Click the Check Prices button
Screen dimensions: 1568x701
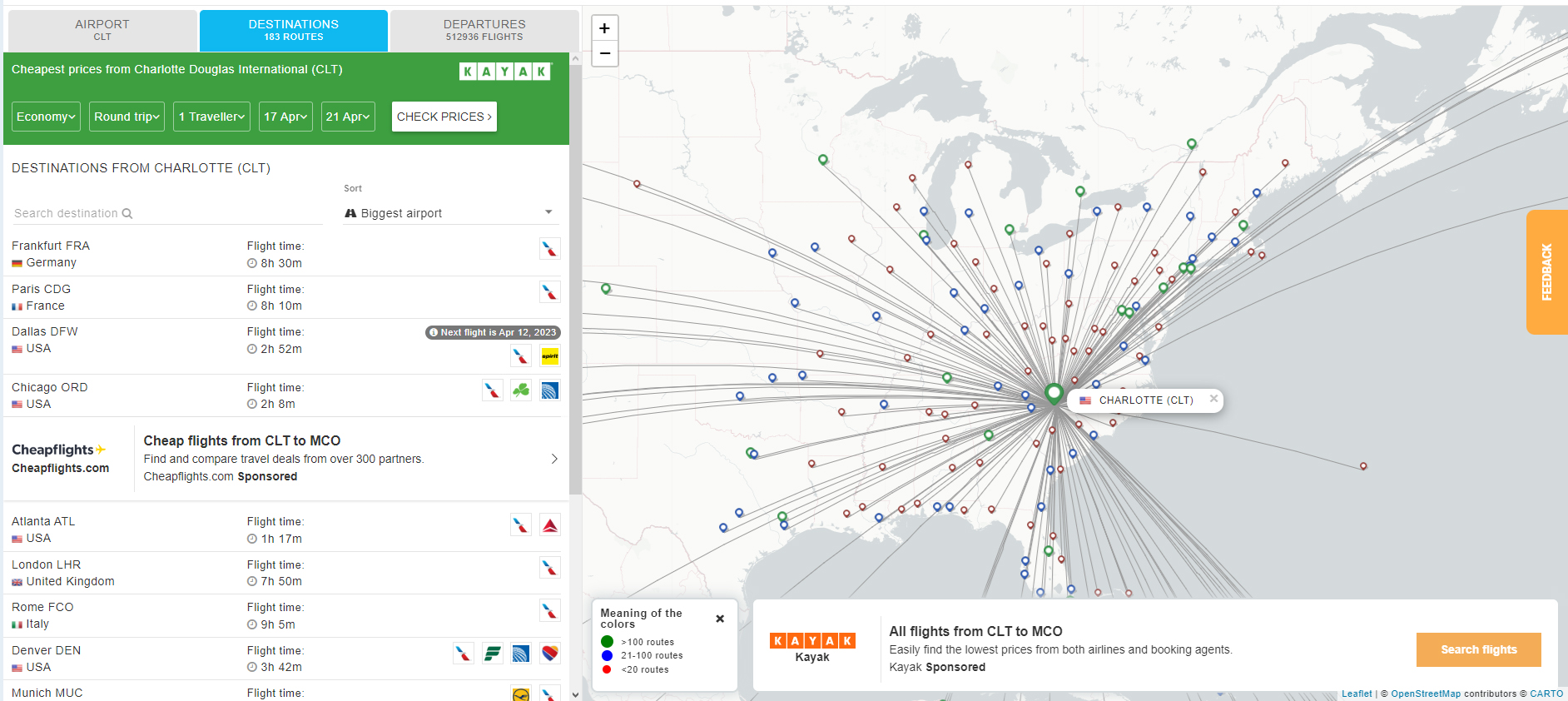coord(444,117)
